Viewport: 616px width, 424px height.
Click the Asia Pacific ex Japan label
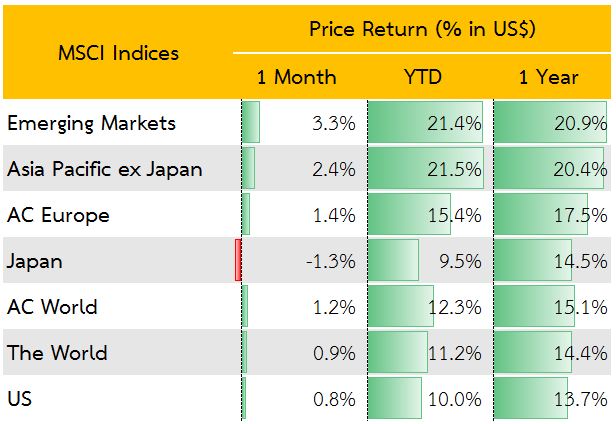104,169
